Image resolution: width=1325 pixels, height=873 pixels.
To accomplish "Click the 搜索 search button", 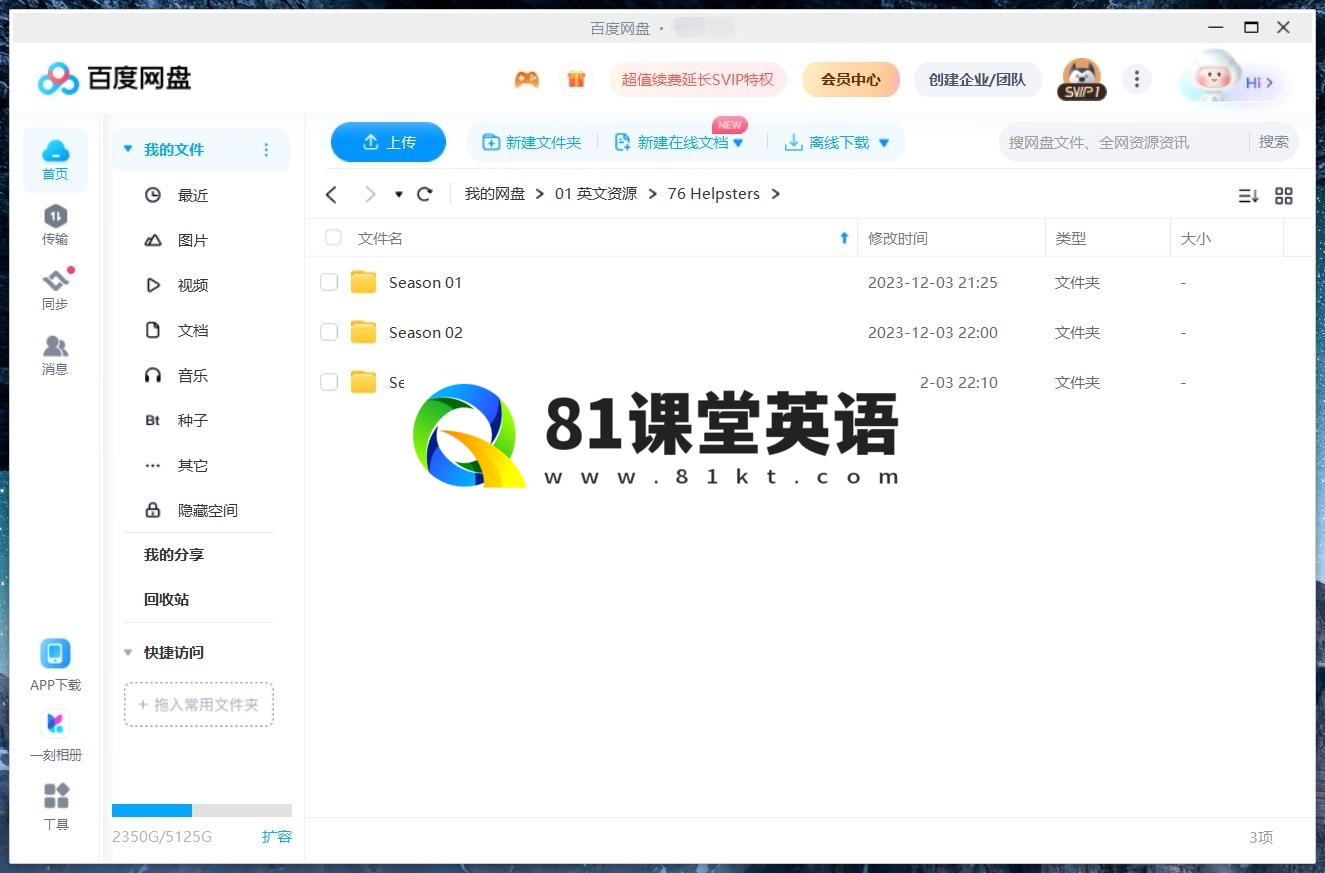I will click(1274, 142).
